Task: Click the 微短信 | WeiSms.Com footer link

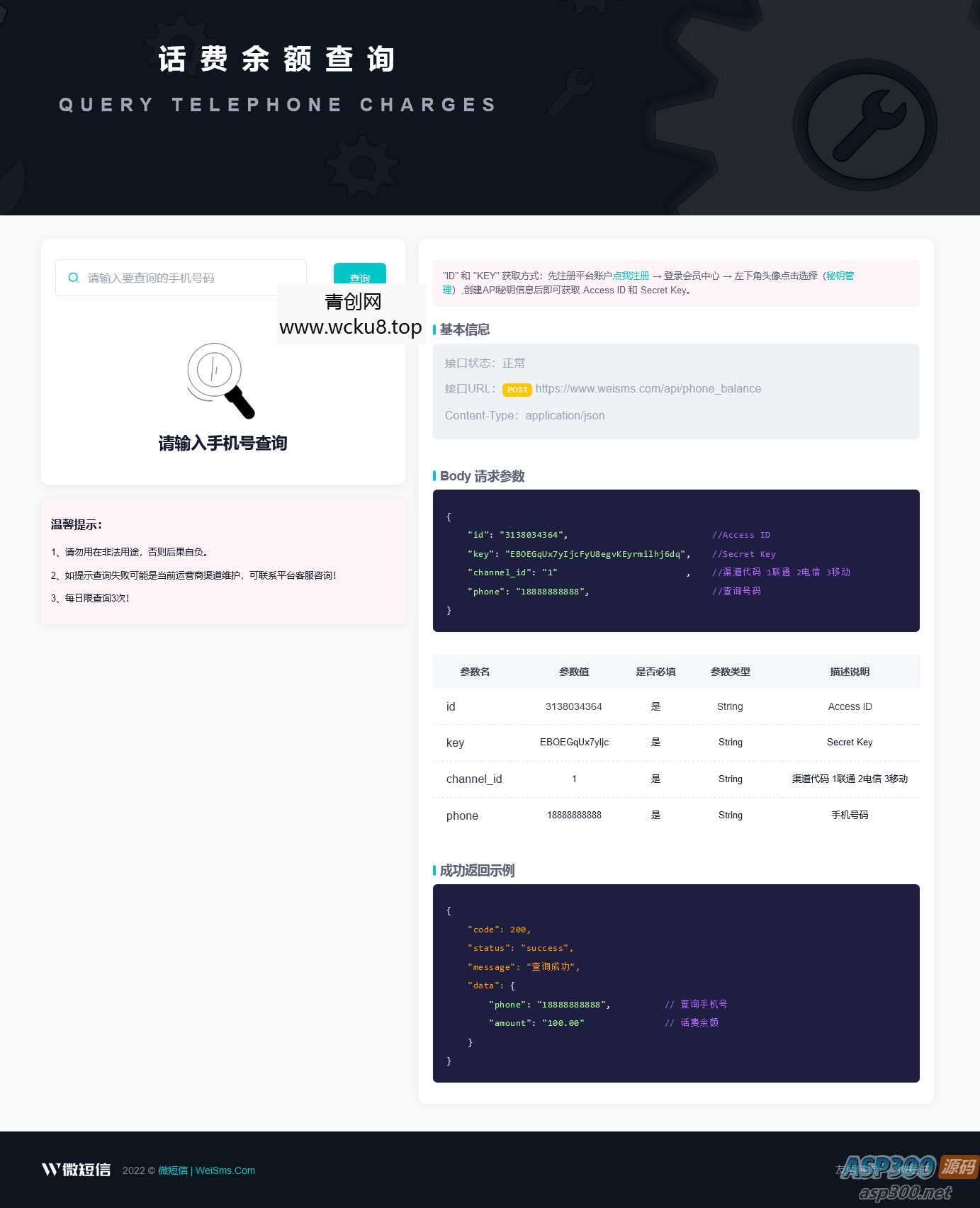Action: [x=206, y=1170]
